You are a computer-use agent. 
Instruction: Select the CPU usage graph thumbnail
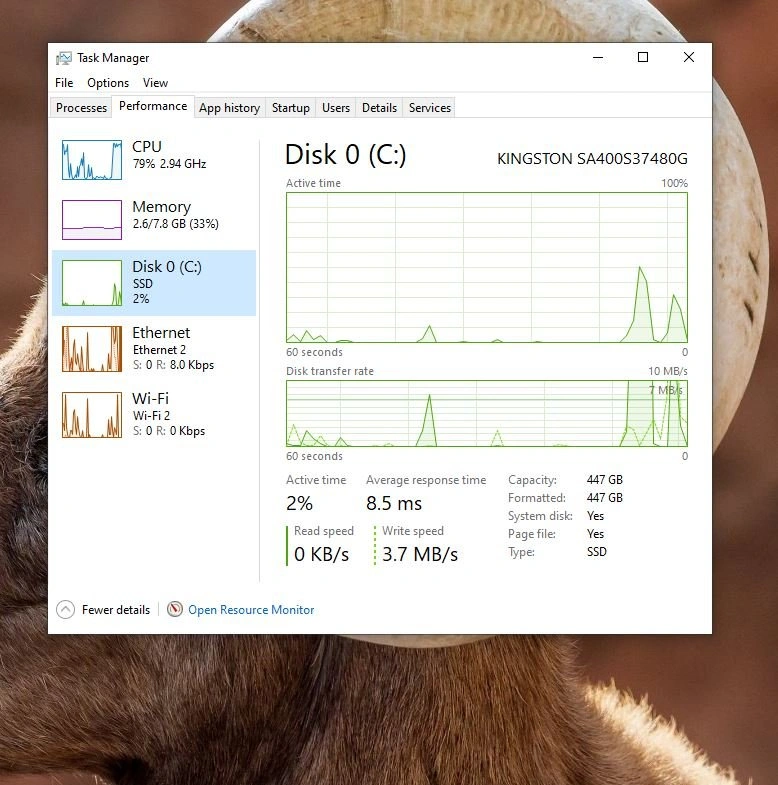tap(92, 160)
